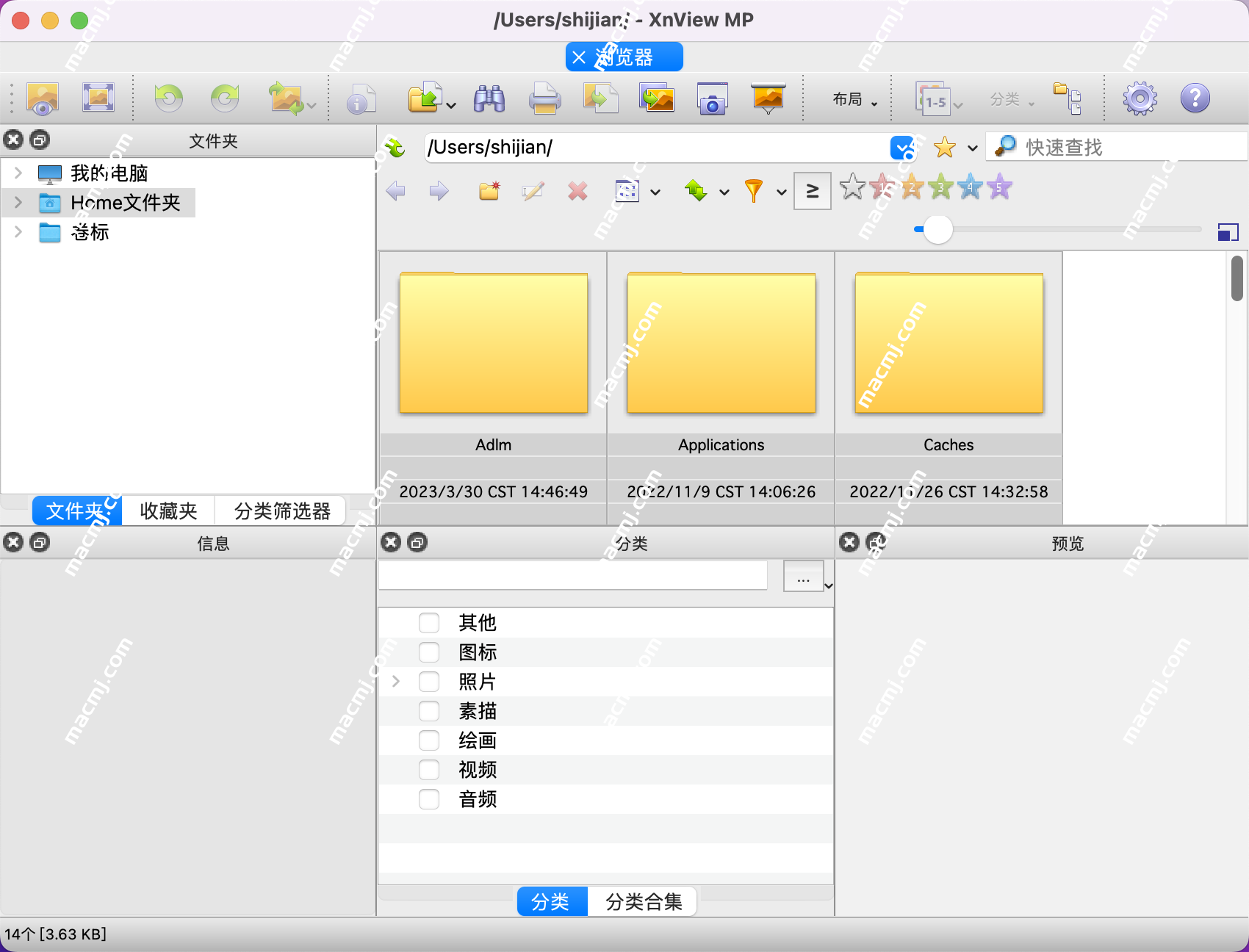Switch to the 文件夹 tab

coord(76,511)
